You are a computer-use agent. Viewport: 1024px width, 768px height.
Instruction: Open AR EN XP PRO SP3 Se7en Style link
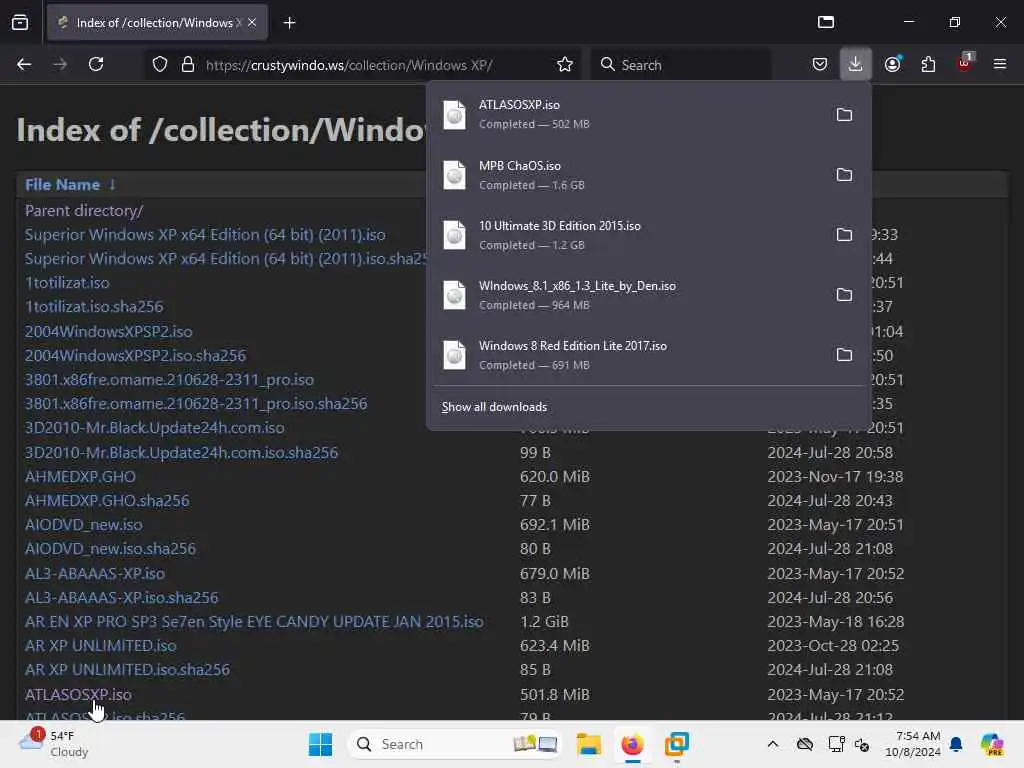pos(254,622)
